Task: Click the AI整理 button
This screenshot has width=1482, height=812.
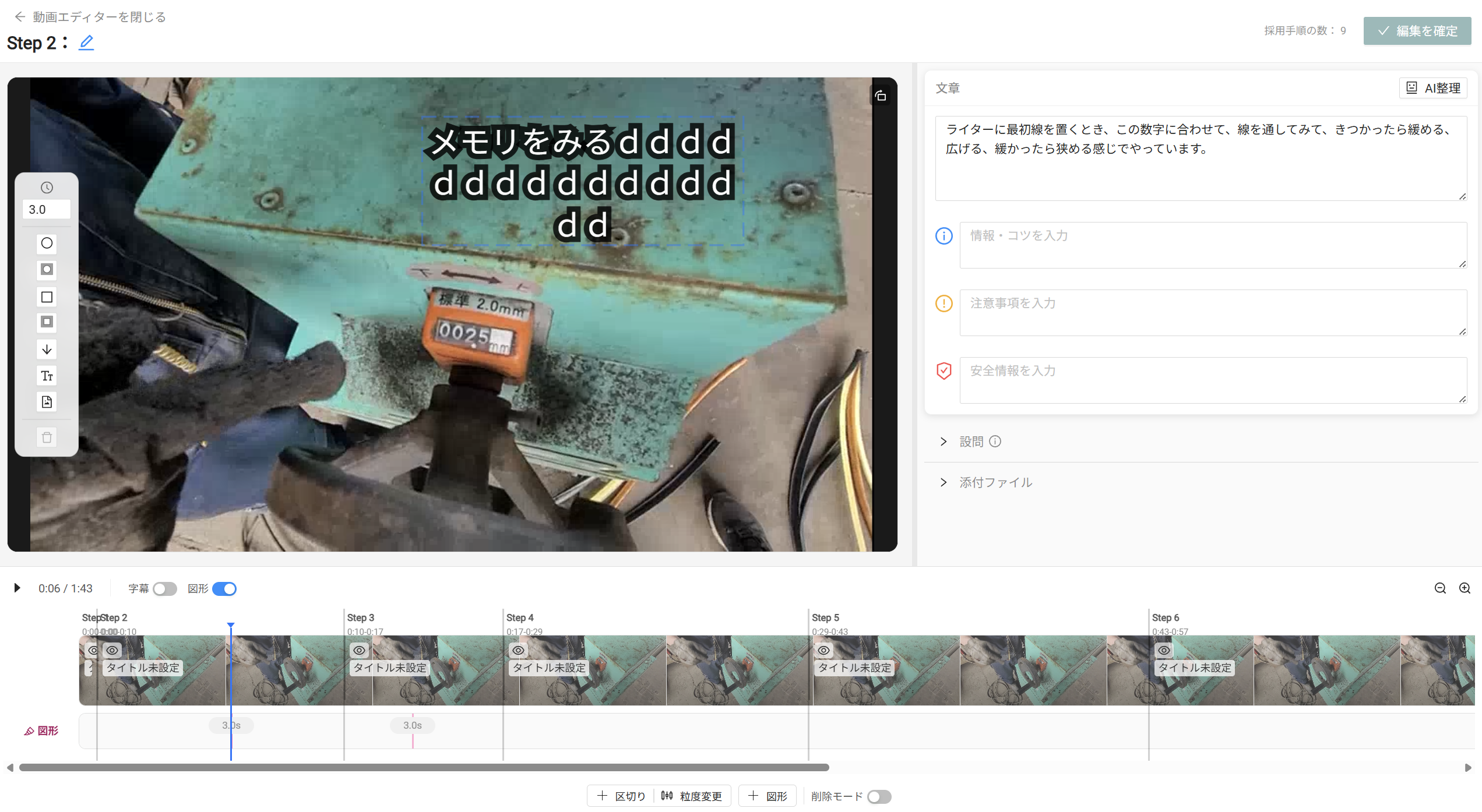Action: coord(1433,88)
